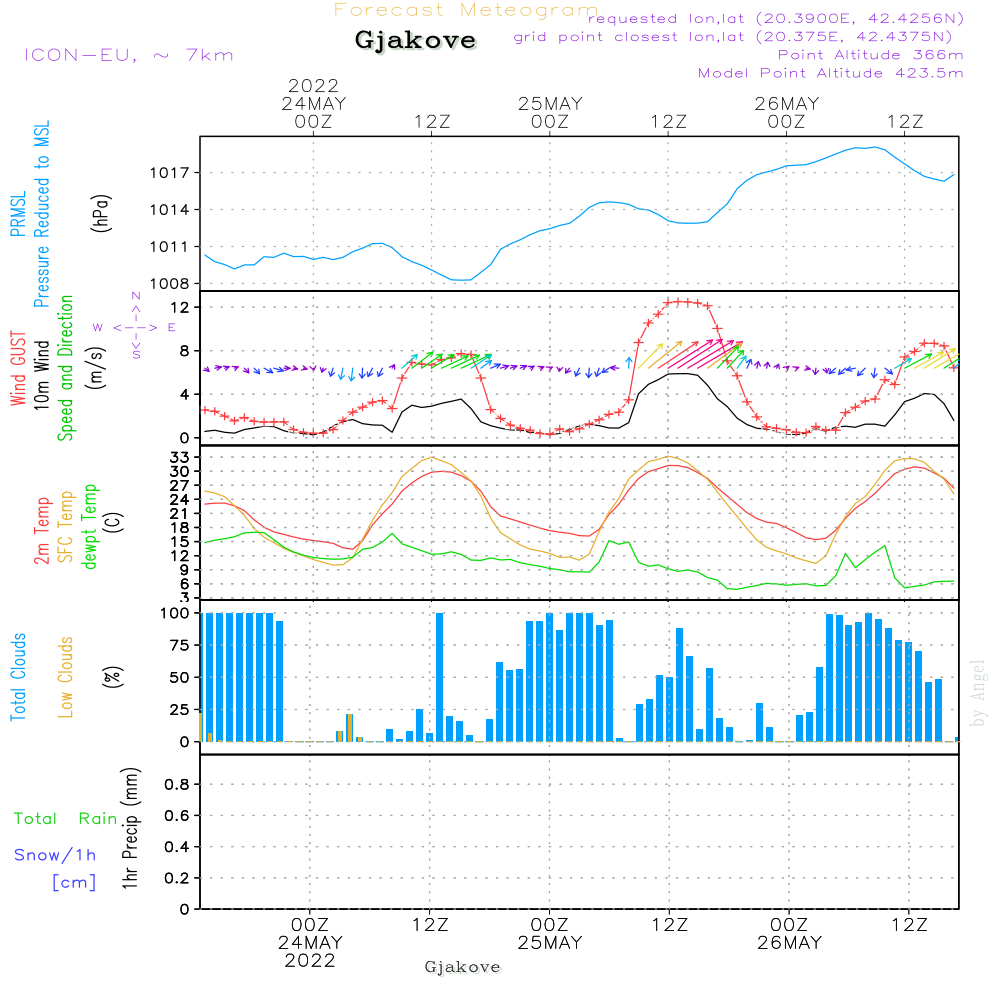Click the 75 cloud percentage tick
This screenshot has height=1000, width=1000.
pyautogui.click(x=179, y=645)
